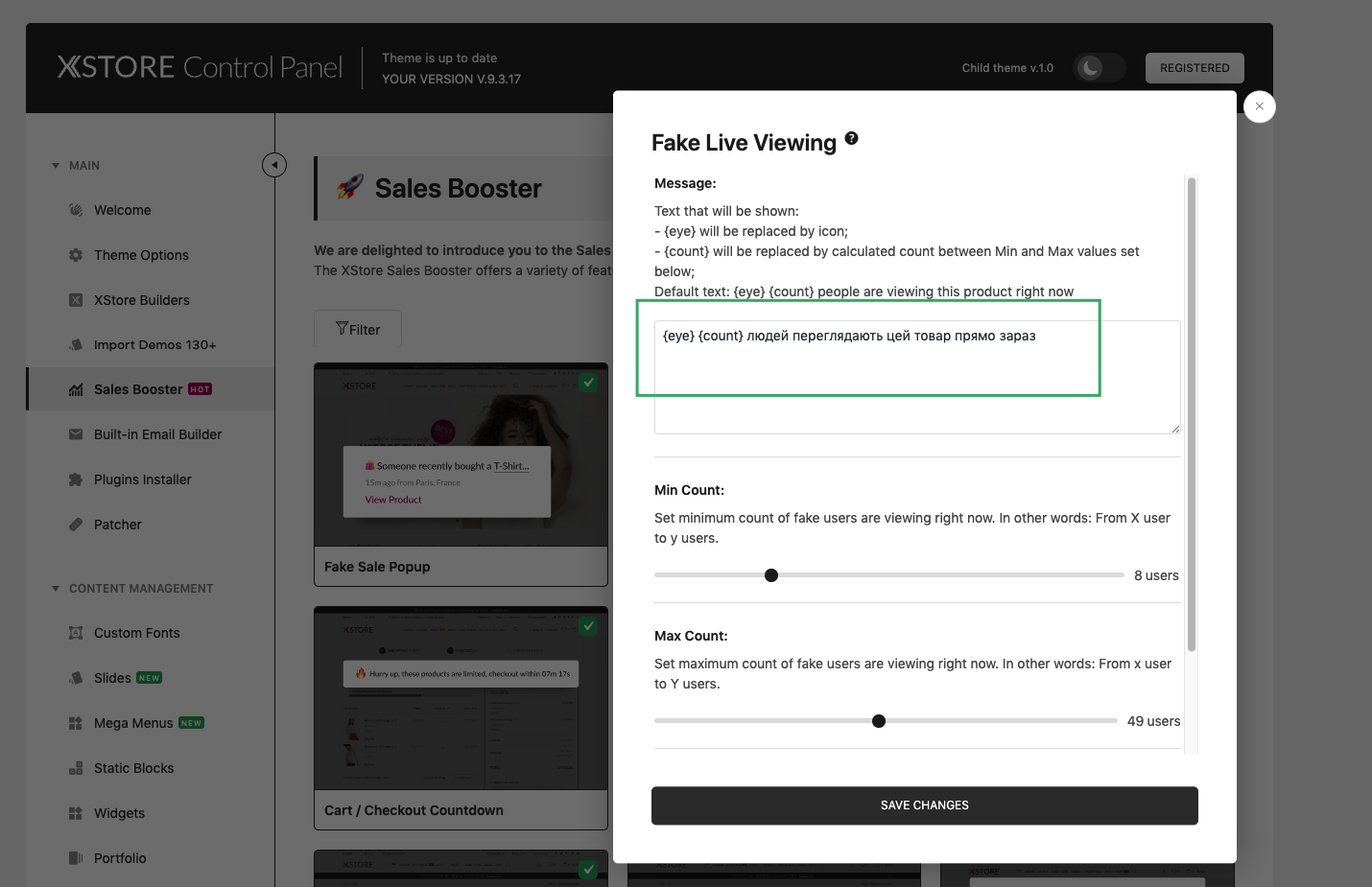
Task: Open the Cart / Checkout Countdown card thumbnail
Action: [461, 699]
